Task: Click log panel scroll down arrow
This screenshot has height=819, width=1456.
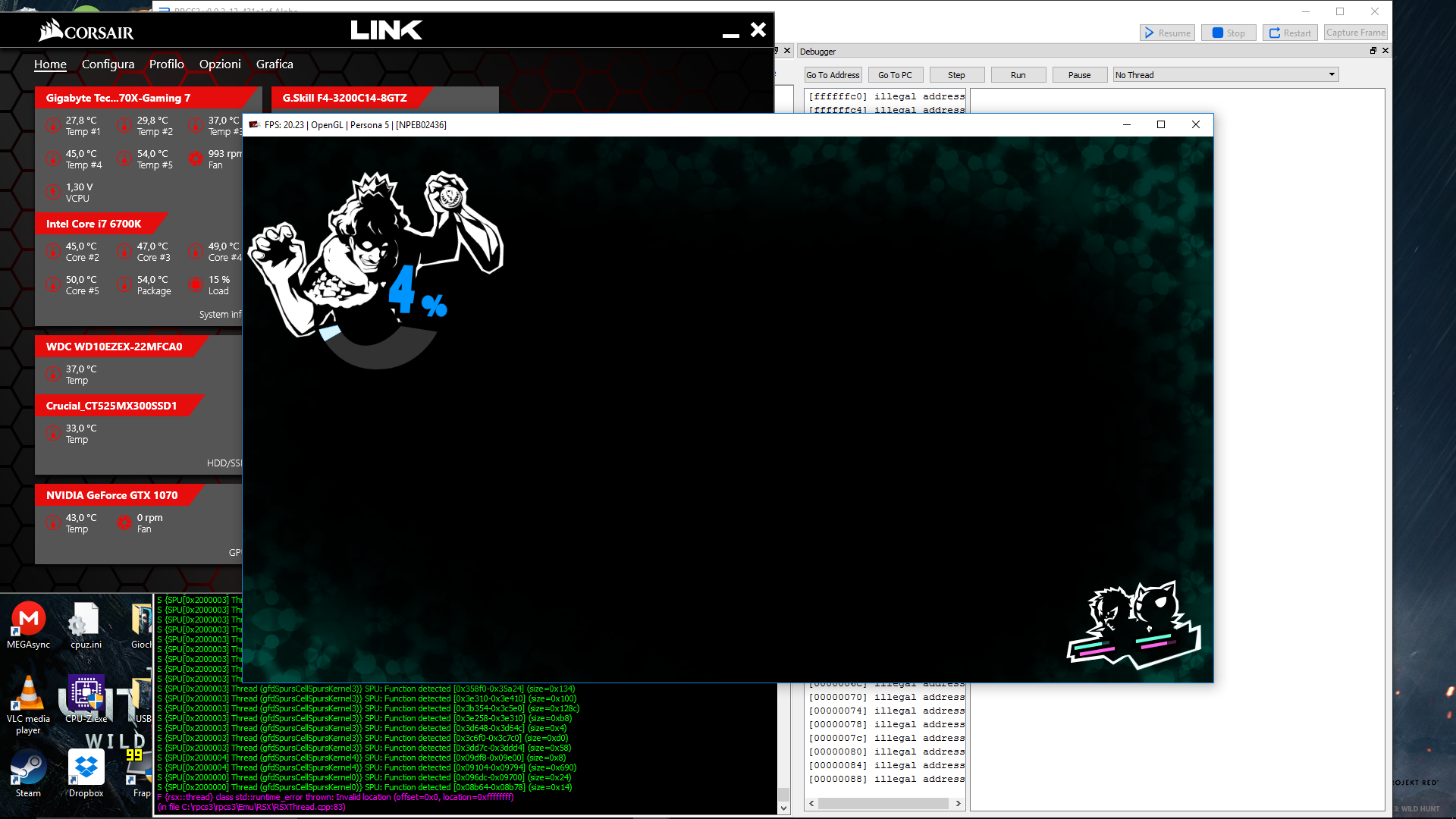Action: (x=784, y=808)
